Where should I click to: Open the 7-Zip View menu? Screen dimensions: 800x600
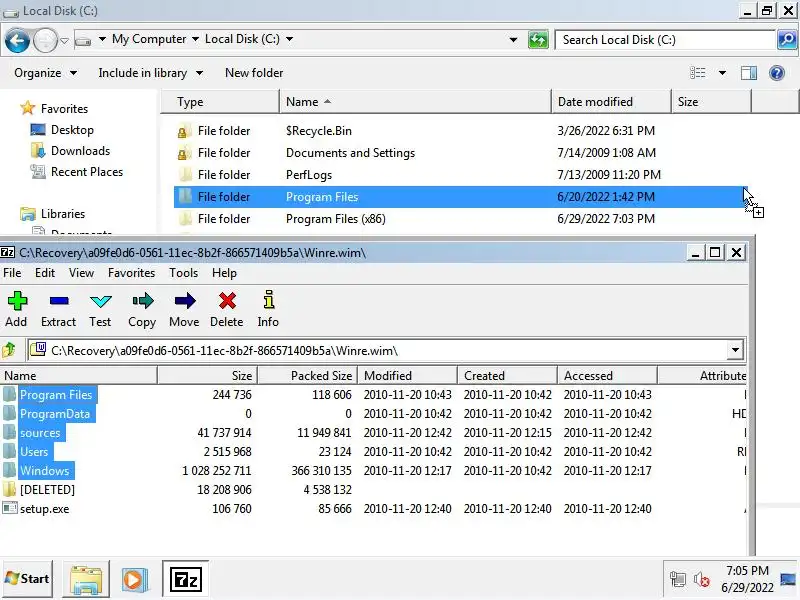(x=81, y=273)
